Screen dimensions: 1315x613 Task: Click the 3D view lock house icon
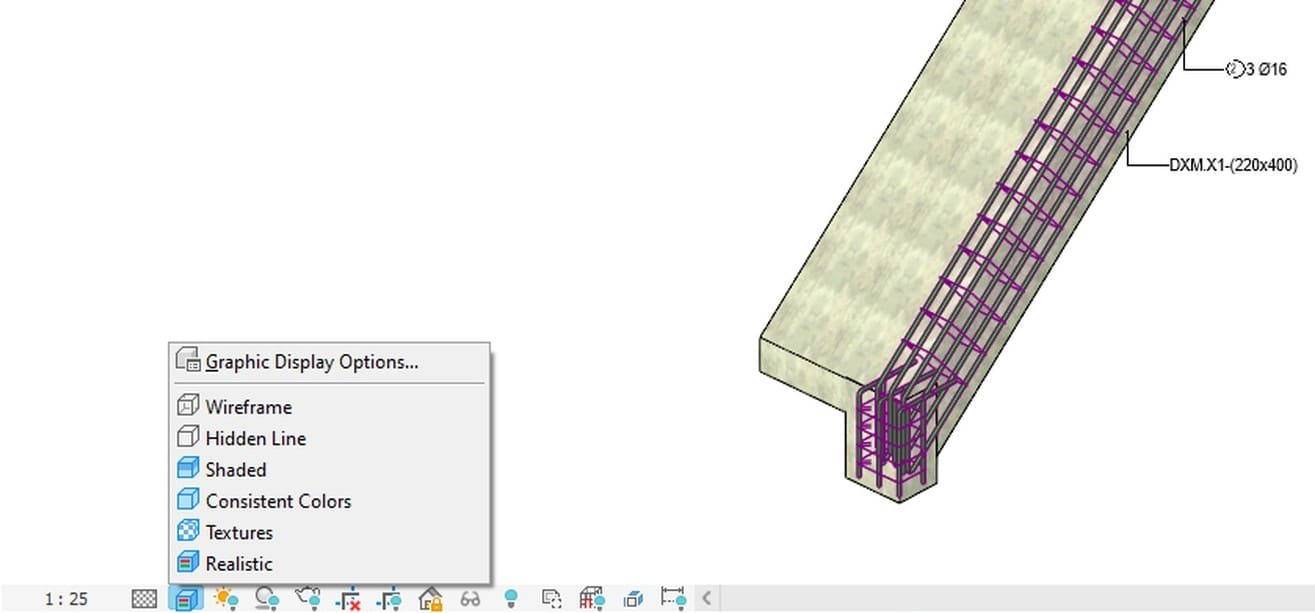pos(430,599)
